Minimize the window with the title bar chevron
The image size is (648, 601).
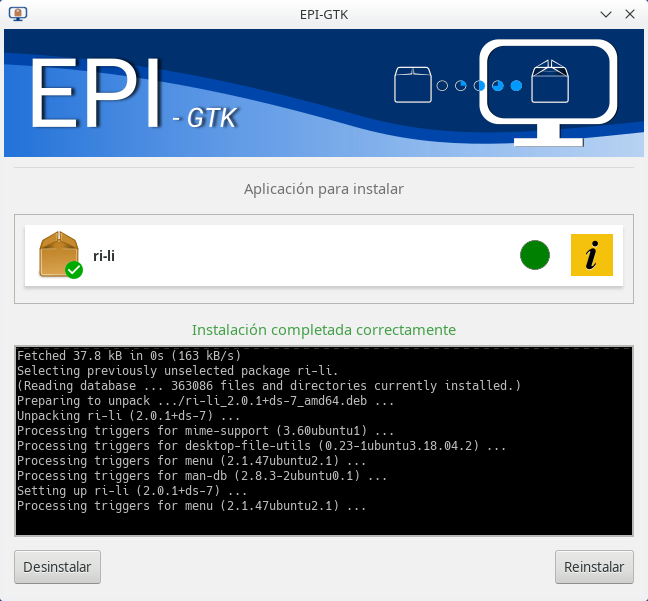[x=606, y=14]
